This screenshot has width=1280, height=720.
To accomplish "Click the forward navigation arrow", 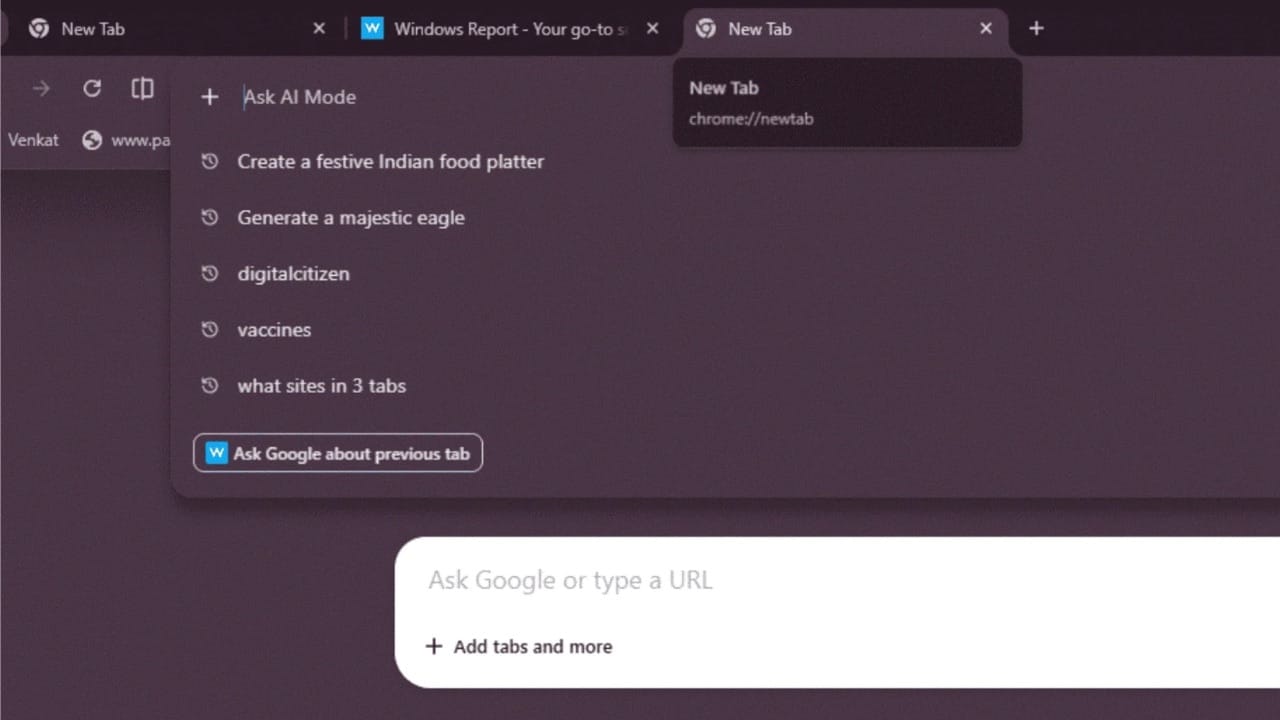I will (39, 88).
